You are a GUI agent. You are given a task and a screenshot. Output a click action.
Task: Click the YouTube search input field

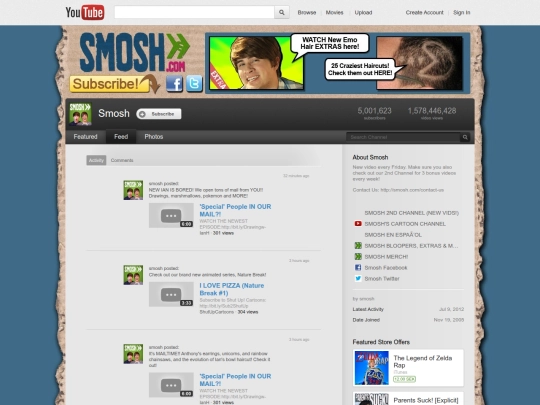(194, 12)
